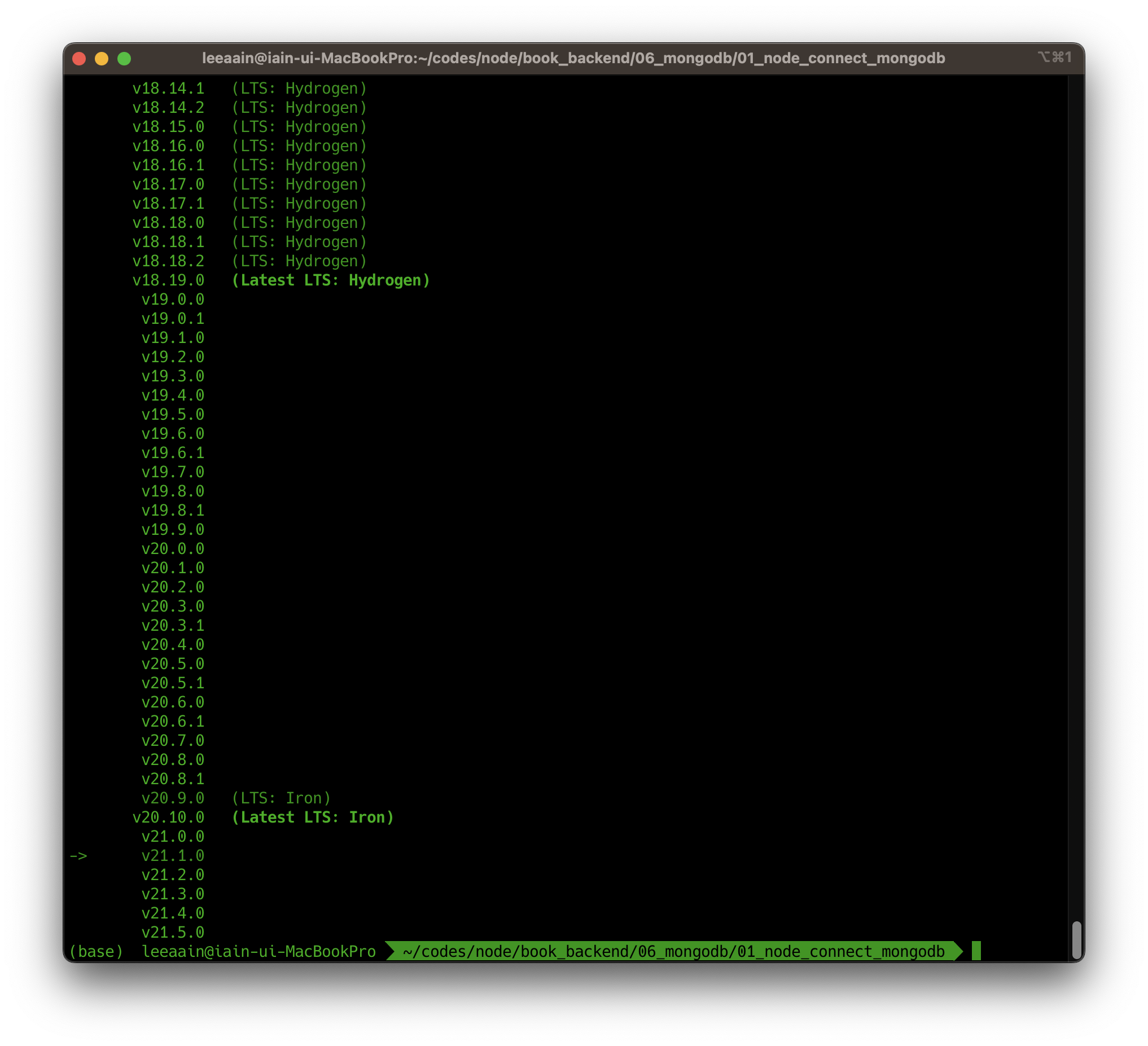The width and height of the screenshot is (1148, 1046).
Task: Click the green path segment in prompt
Action: pos(673,952)
